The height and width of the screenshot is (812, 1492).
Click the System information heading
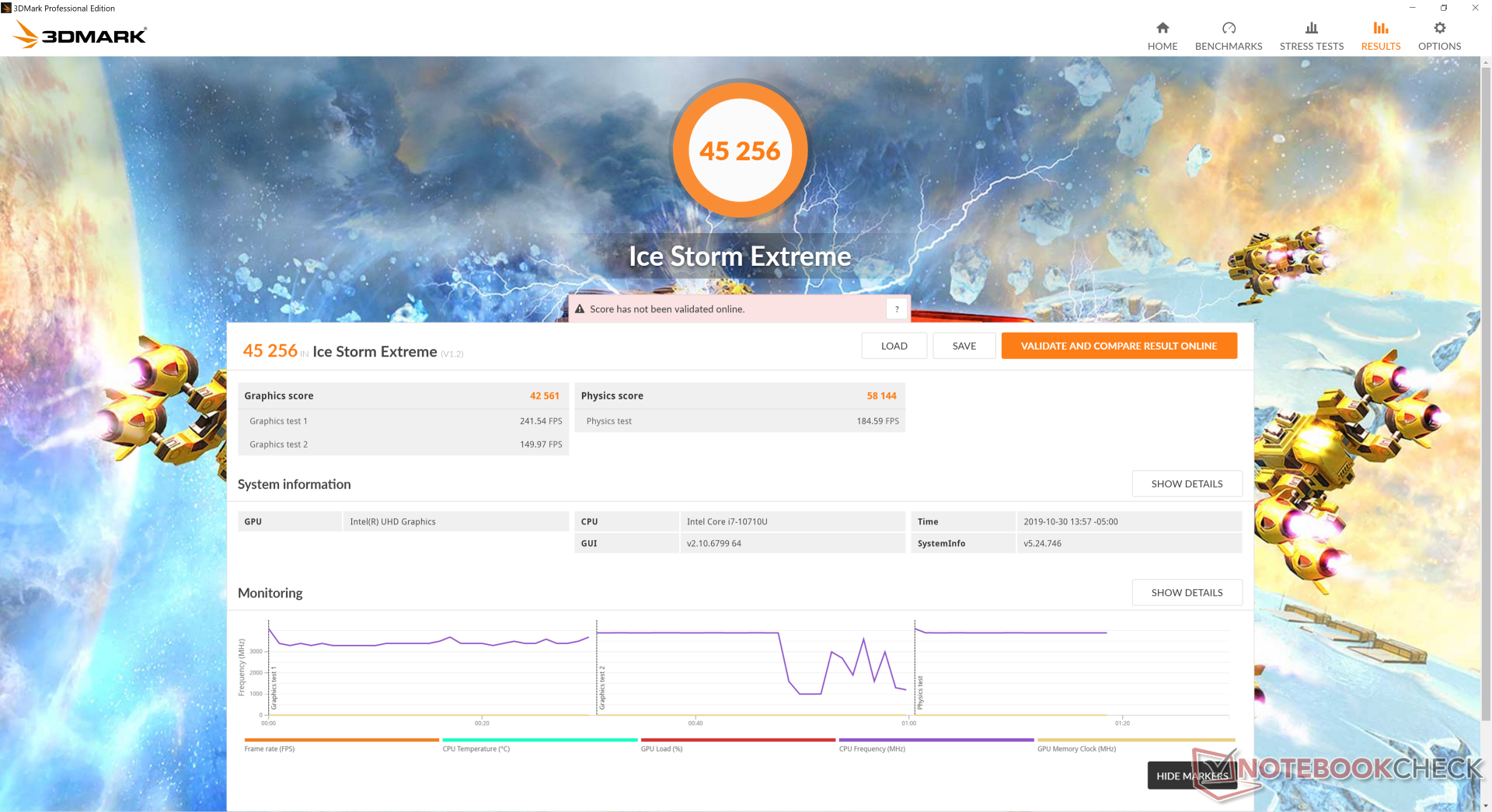click(x=295, y=484)
